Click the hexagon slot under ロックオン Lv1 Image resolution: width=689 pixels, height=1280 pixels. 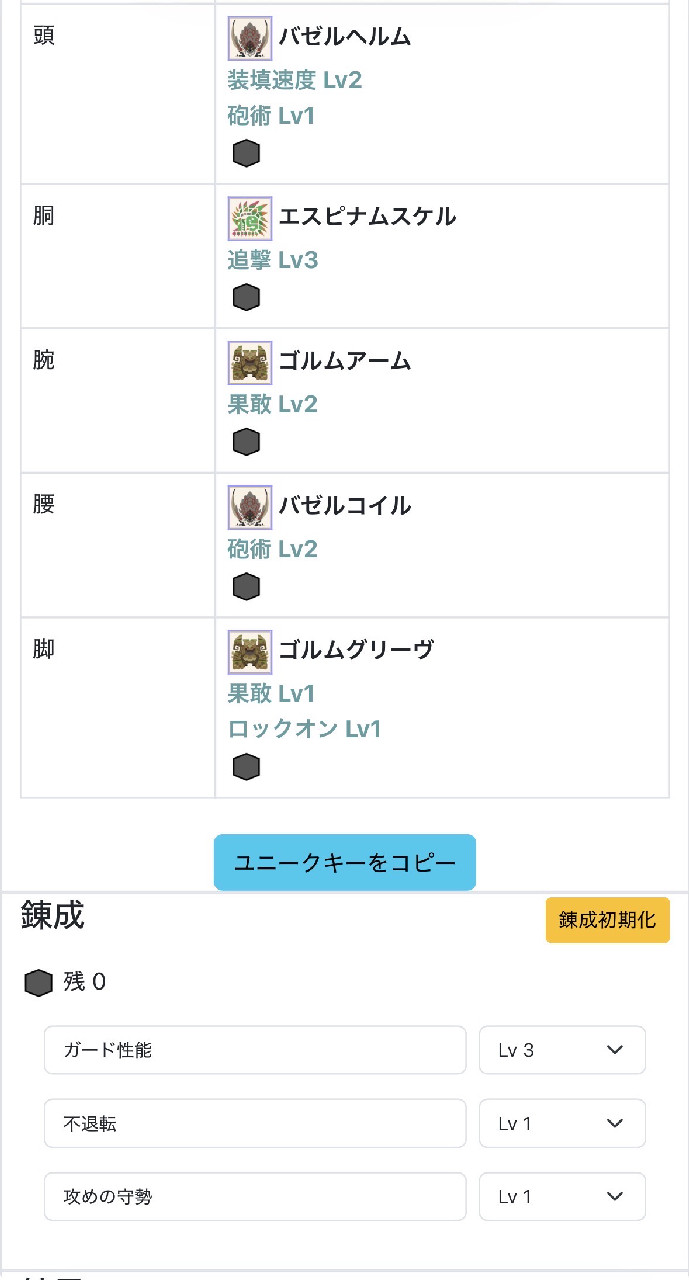click(x=246, y=767)
